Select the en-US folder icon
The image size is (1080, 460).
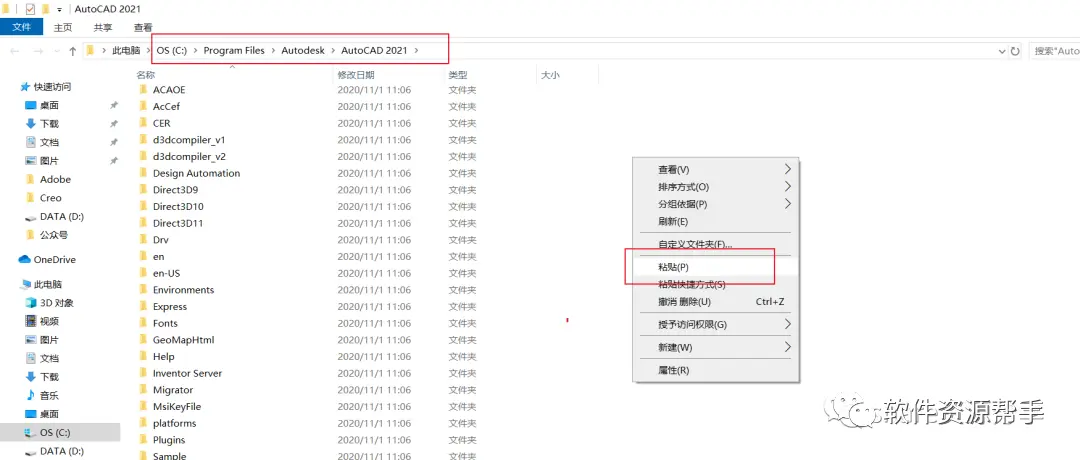tap(143, 273)
